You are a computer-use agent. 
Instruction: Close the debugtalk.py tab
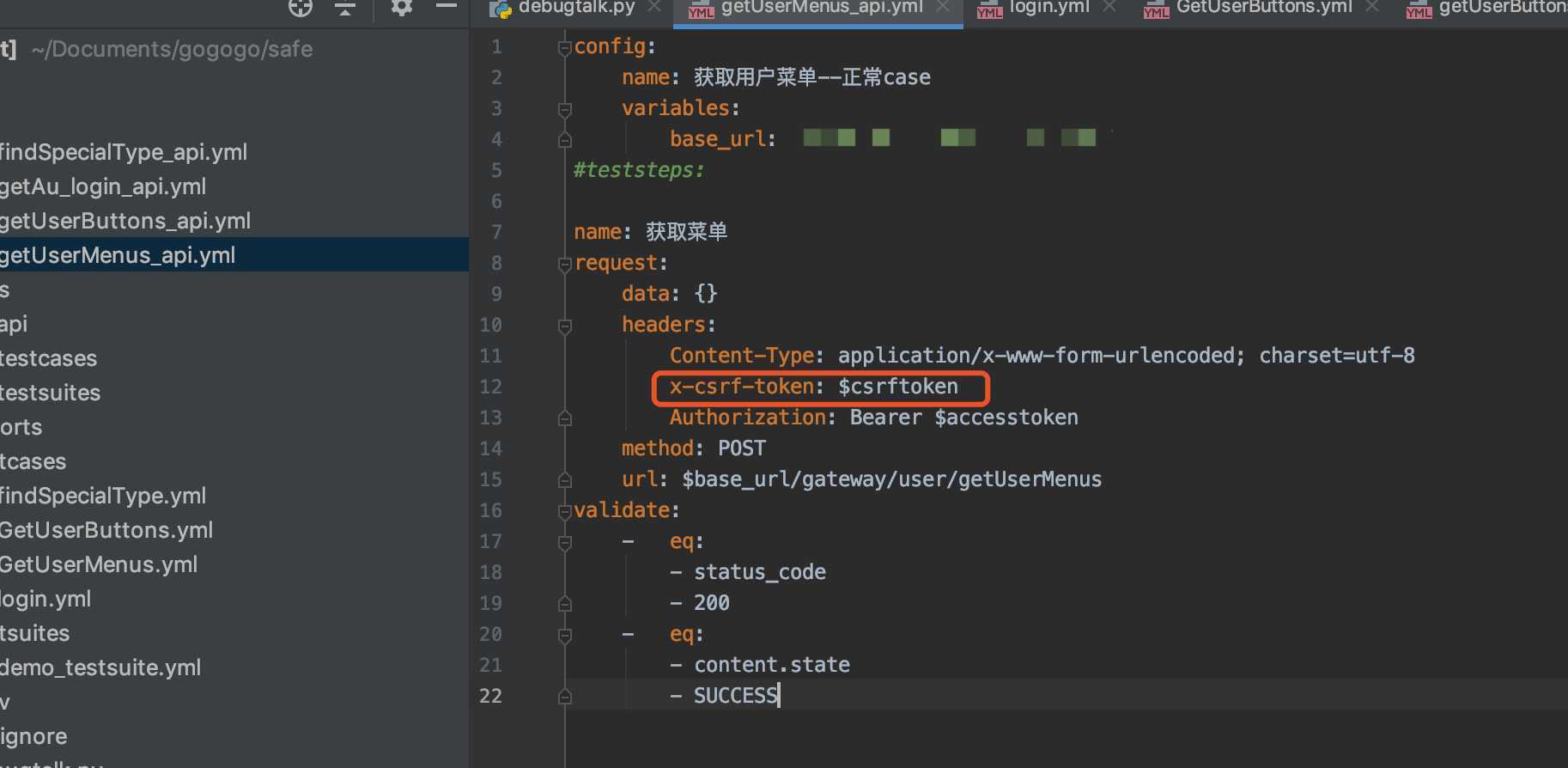point(654,7)
